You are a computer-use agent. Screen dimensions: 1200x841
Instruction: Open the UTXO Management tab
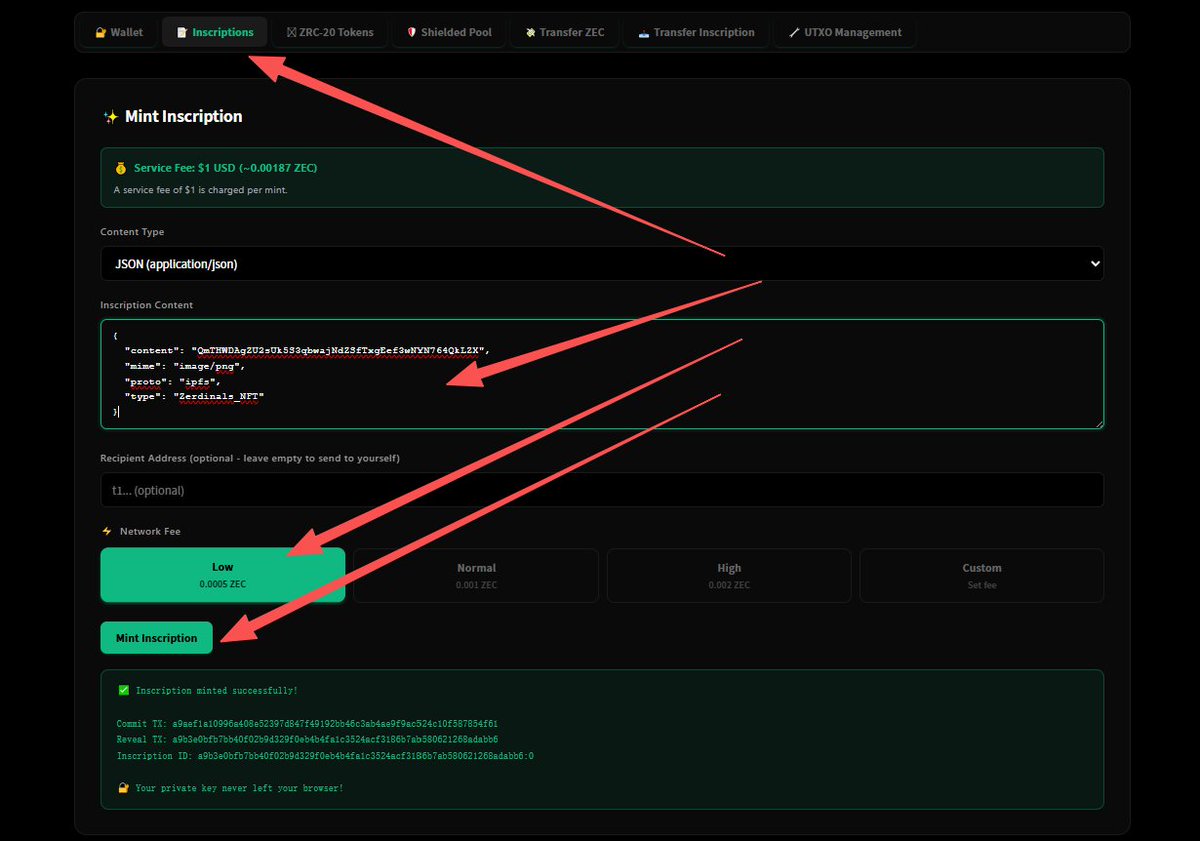(x=844, y=32)
